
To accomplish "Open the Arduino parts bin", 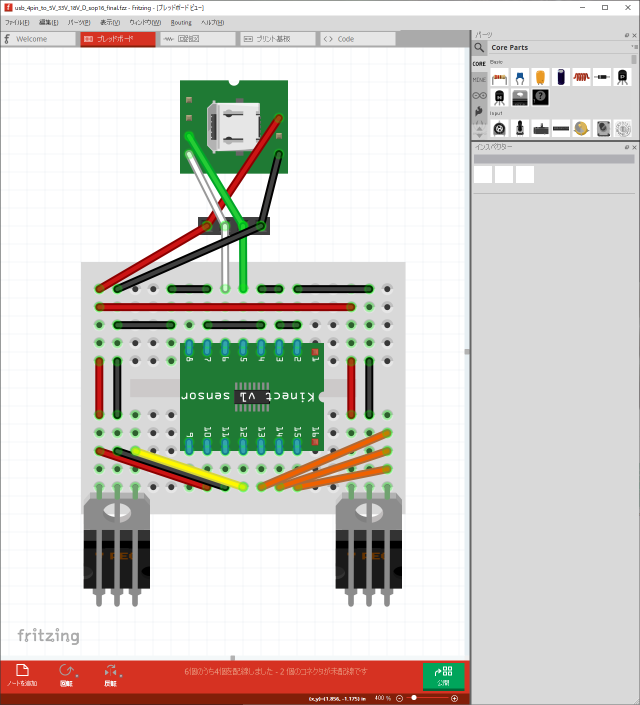I will point(479,95).
